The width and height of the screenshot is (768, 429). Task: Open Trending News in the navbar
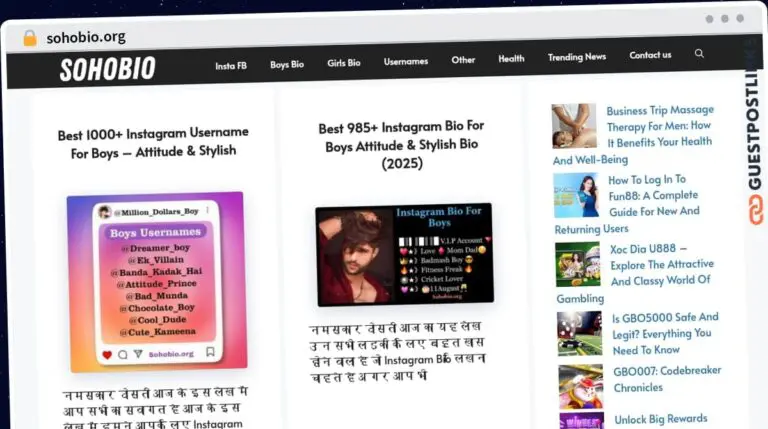(x=576, y=57)
